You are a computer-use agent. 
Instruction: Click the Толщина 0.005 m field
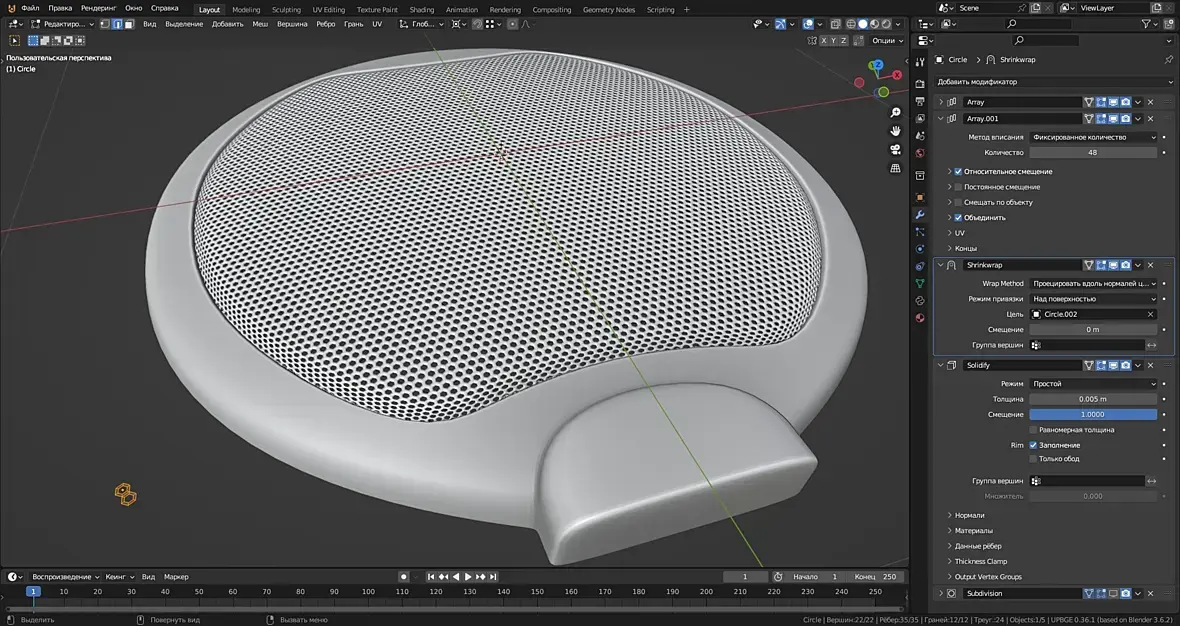click(1093, 399)
